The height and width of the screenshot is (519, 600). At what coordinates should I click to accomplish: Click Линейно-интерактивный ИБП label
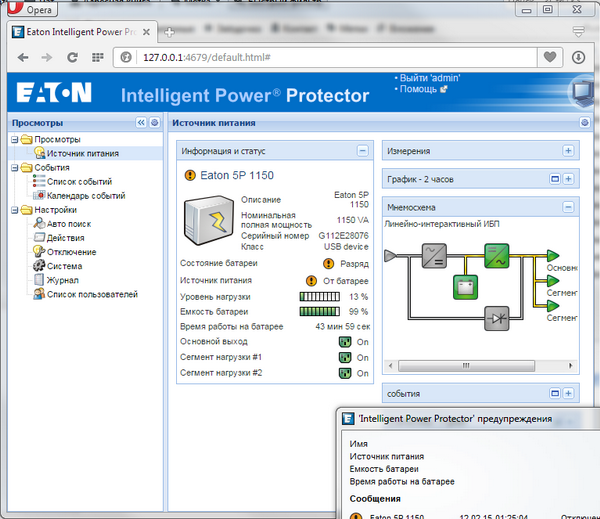(442, 224)
